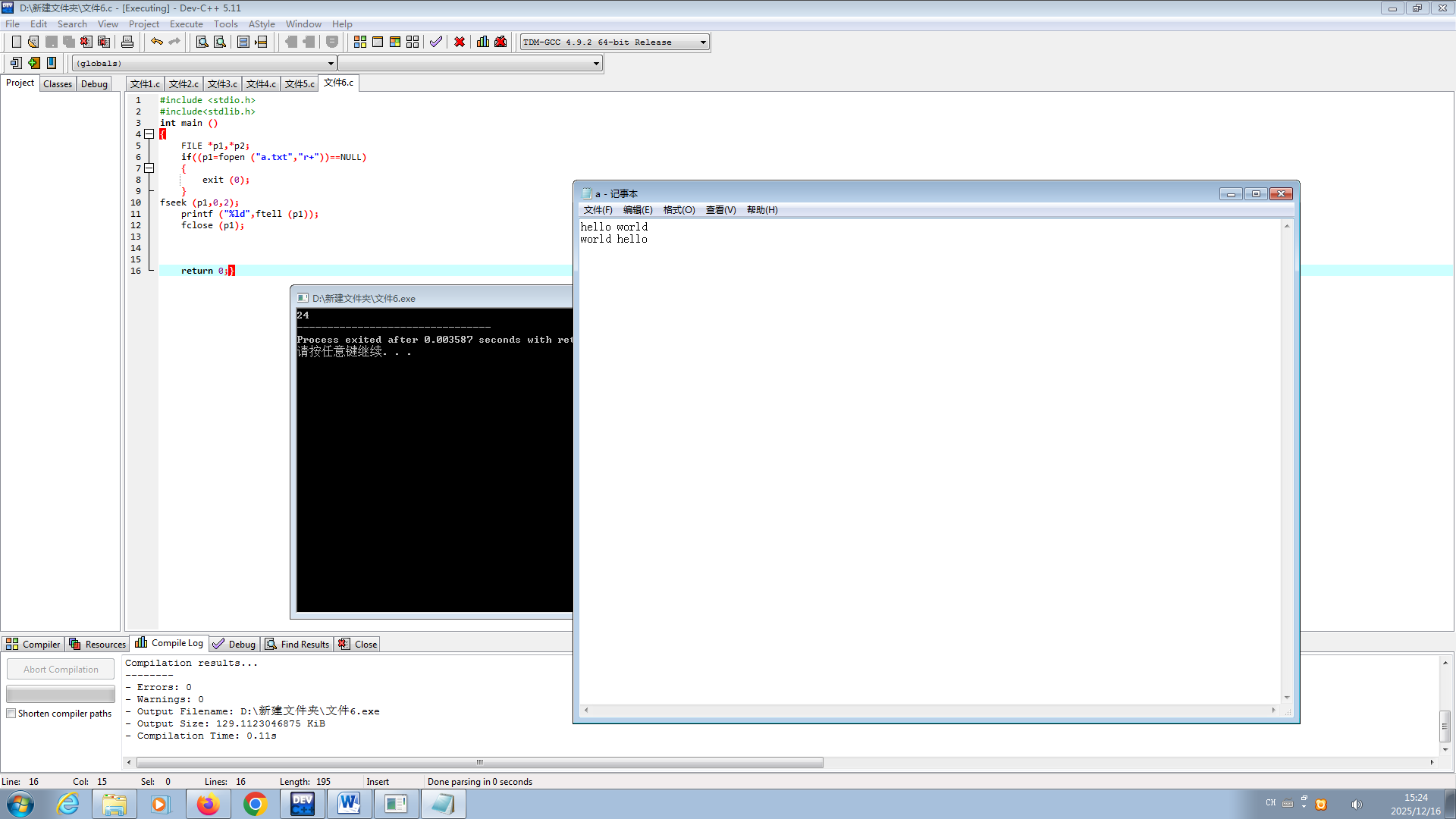This screenshot has width=1456, height=819.
Task: Open the TDM-GCC compiler set dropdown
Action: click(703, 42)
